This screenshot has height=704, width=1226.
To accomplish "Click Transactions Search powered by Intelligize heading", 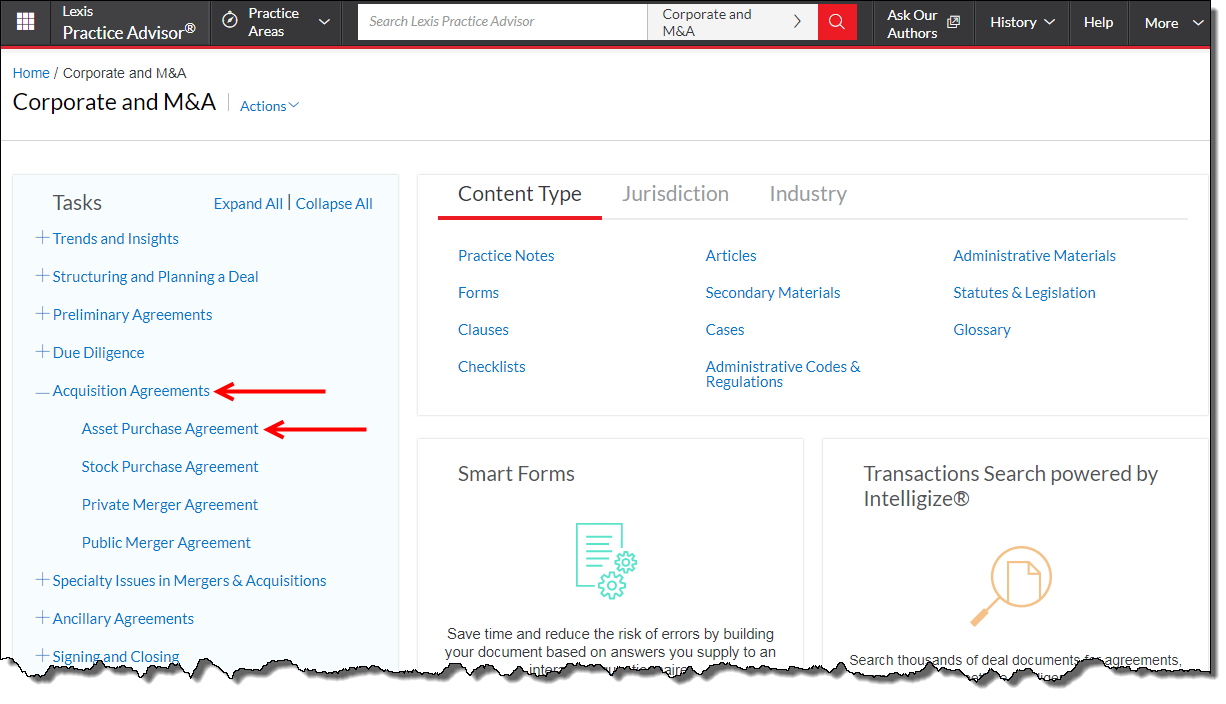I will (x=1011, y=486).
